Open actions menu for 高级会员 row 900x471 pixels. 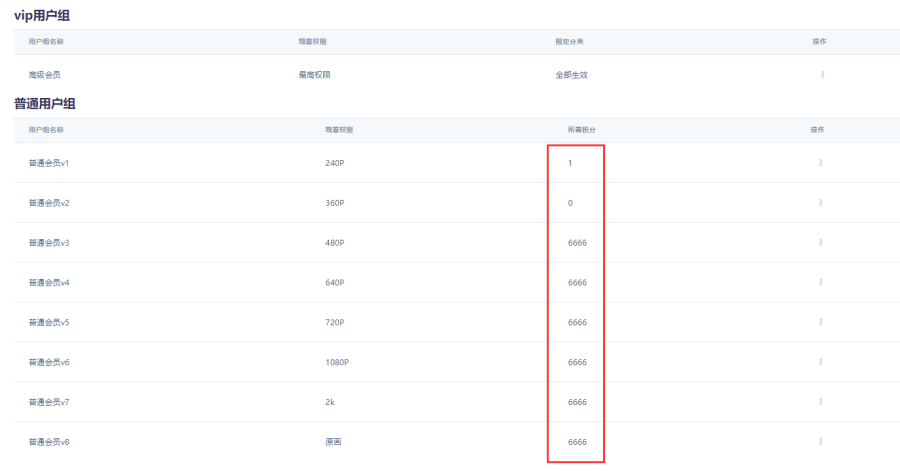pos(822,75)
